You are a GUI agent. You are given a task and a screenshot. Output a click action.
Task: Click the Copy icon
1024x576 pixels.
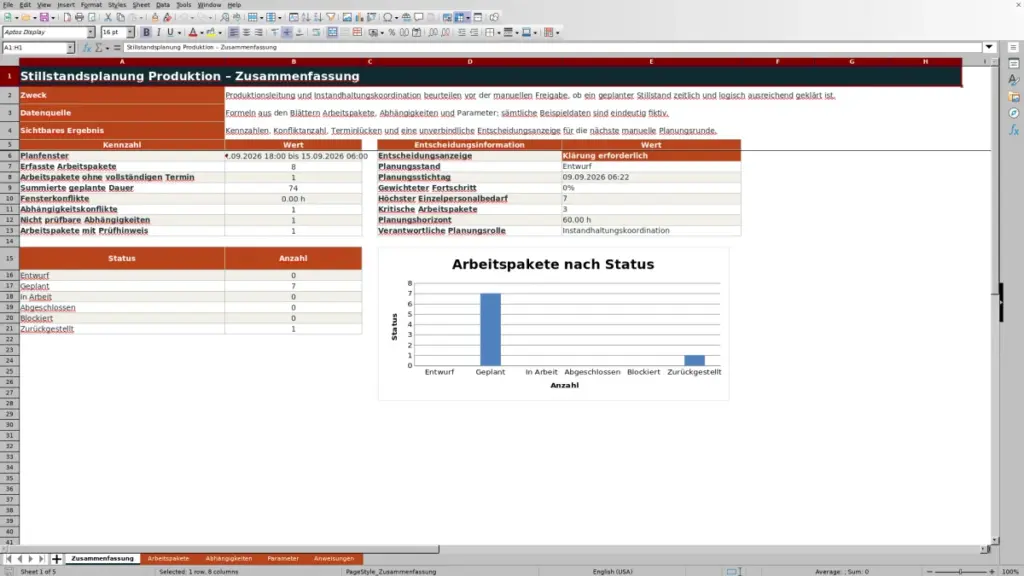[120, 17]
